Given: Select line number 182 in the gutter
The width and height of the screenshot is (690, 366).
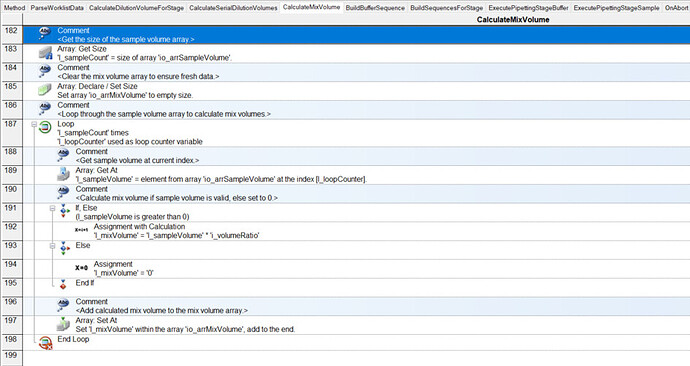Looking at the screenshot, I should point(11,34).
